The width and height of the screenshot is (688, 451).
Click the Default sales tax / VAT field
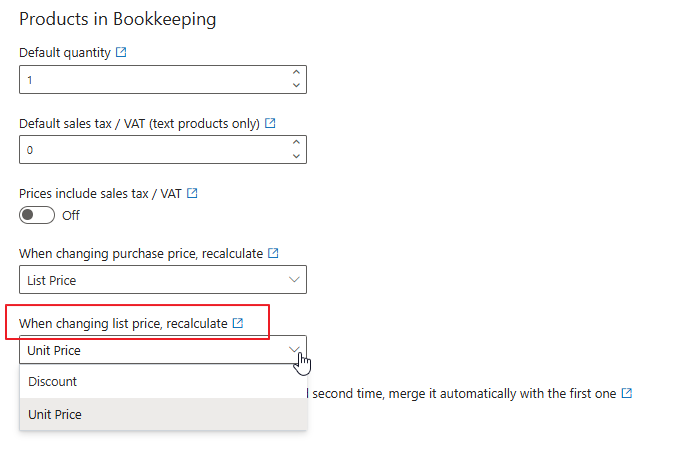pos(150,149)
